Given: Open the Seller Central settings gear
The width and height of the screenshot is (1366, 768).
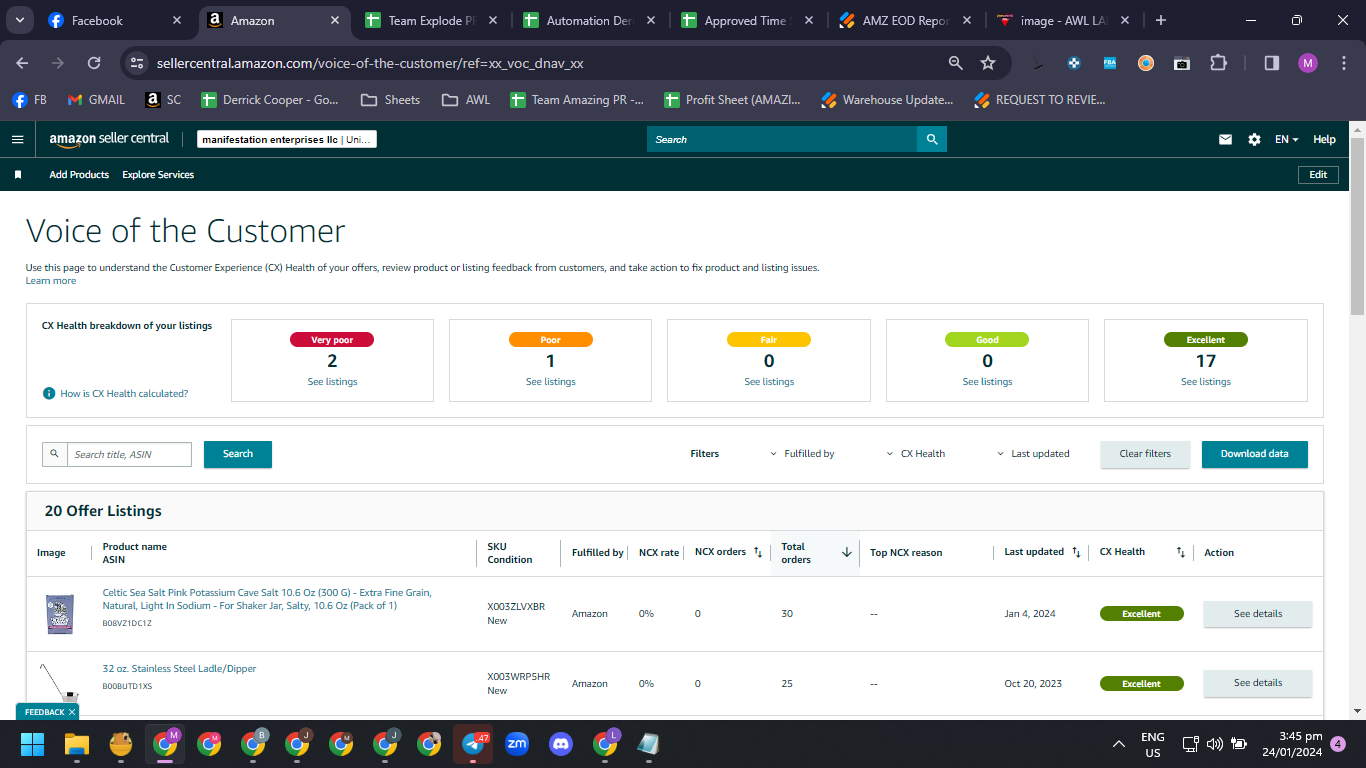Looking at the screenshot, I should pyautogui.click(x=1254, y=140).
